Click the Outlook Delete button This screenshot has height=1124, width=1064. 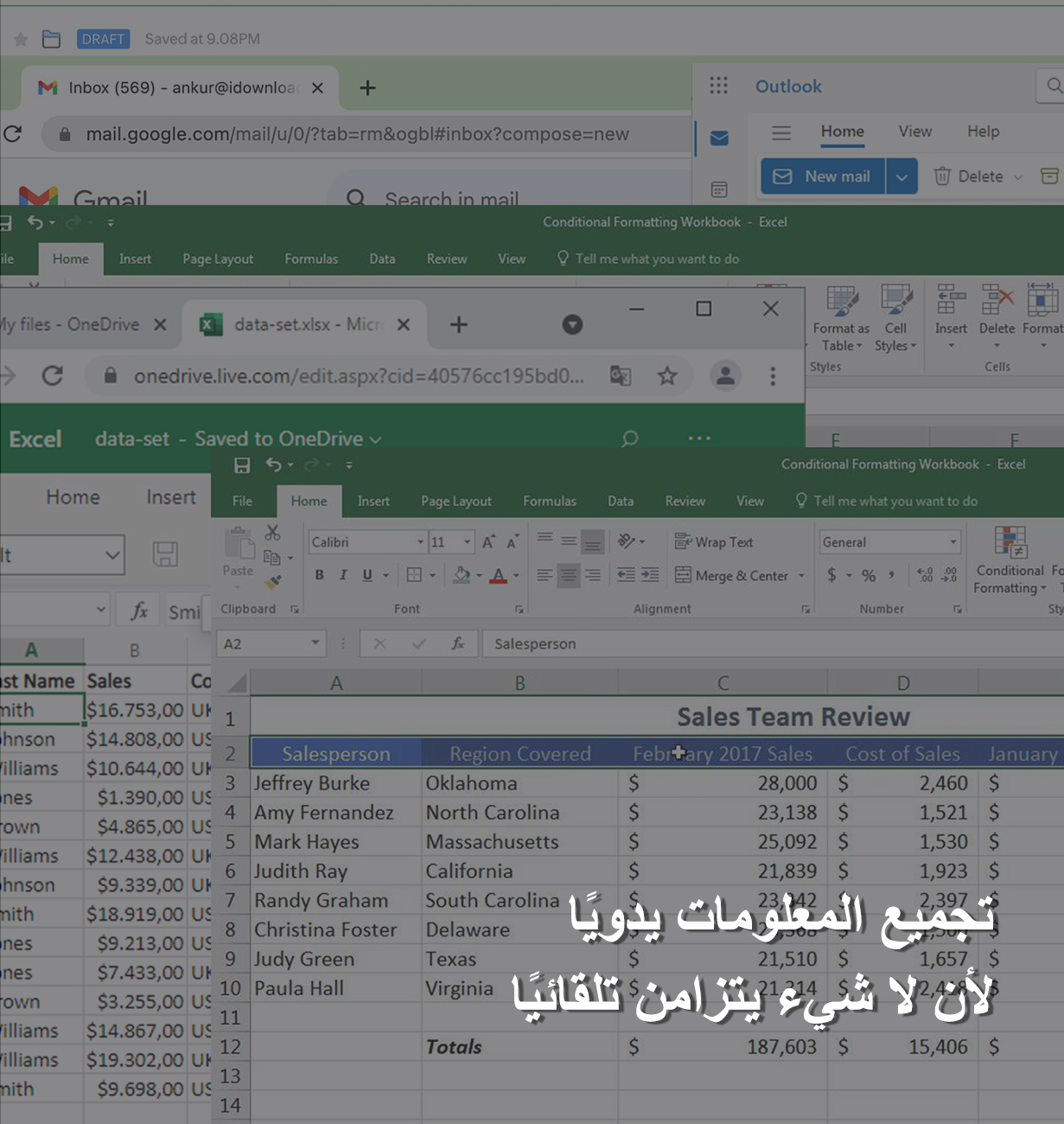click(969, 176)
